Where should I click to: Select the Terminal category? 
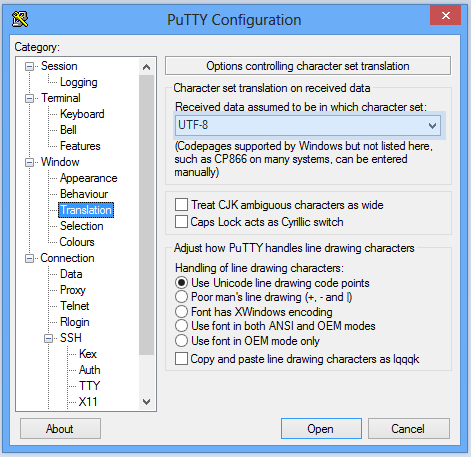[61, 98]
